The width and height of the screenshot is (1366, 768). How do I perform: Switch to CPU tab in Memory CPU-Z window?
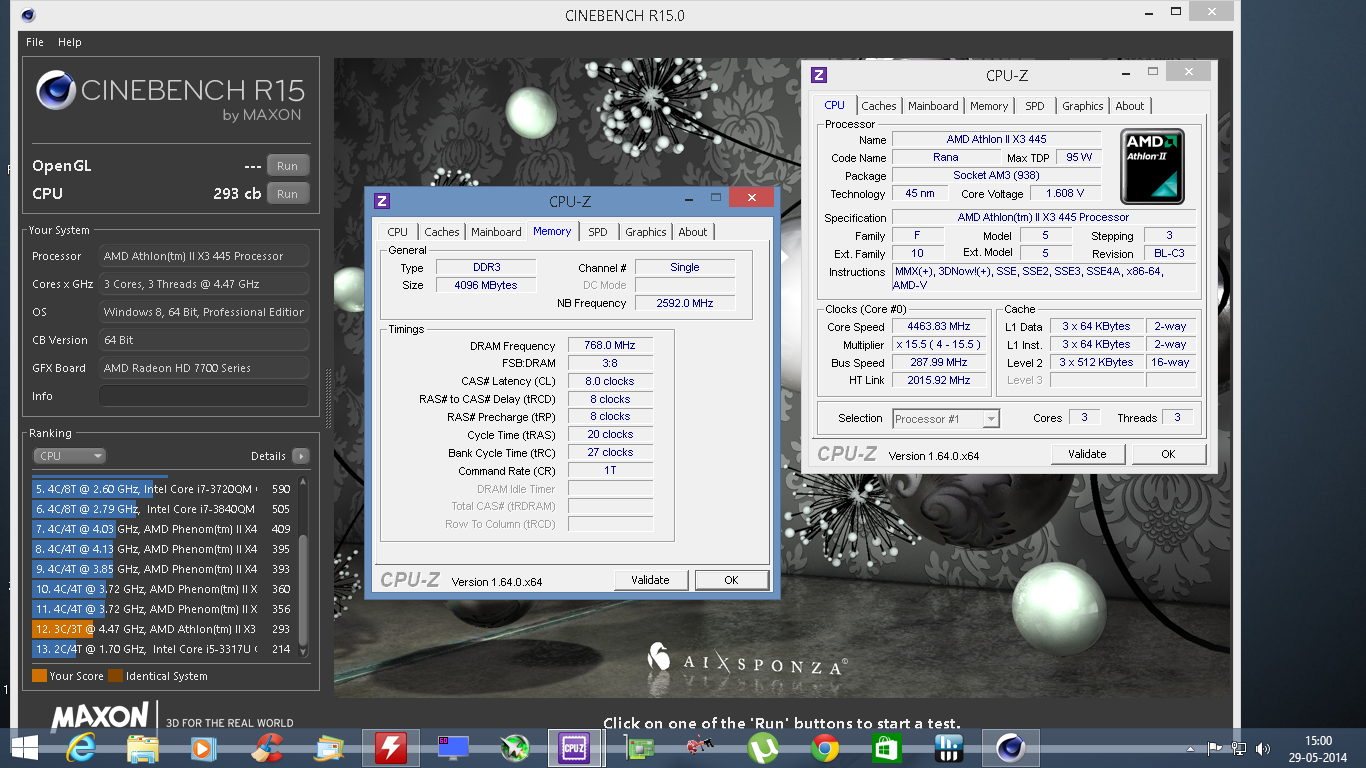[x=397, y=232]
